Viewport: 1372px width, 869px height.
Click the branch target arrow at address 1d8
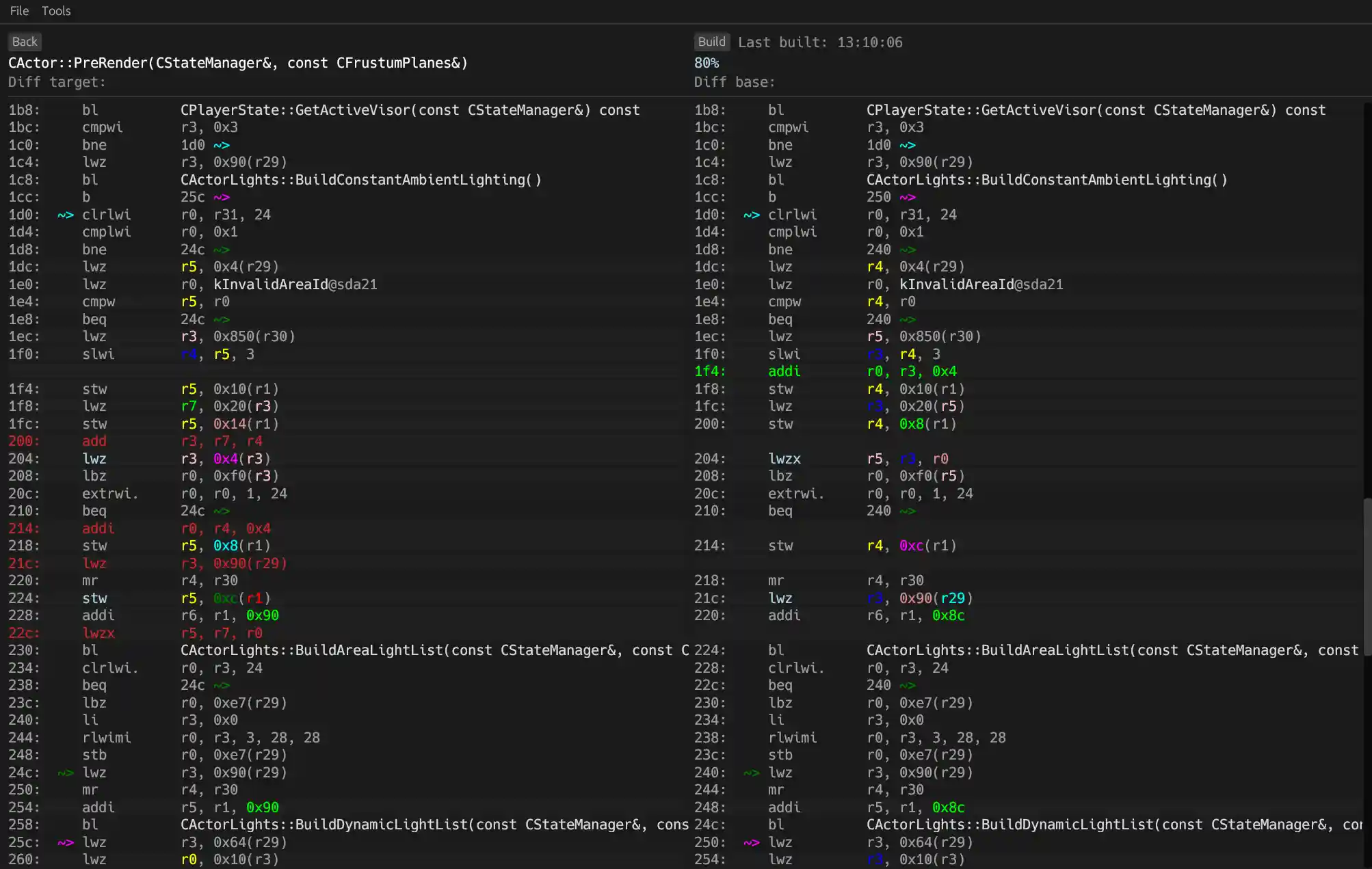[x=221, y=250]
